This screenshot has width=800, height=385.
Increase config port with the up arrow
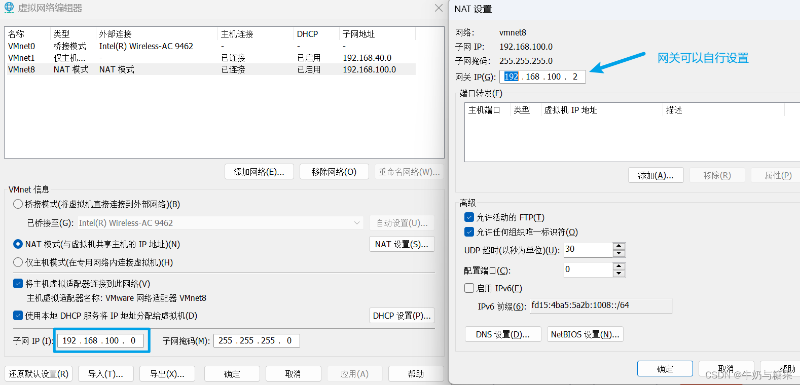619,266
